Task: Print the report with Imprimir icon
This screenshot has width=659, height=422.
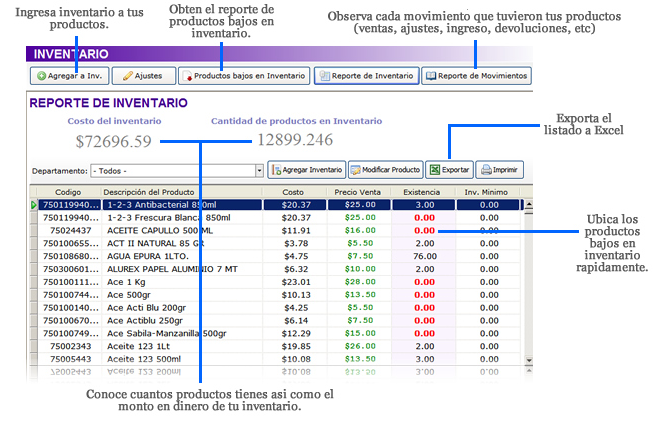Action: [x=499, y=170]
